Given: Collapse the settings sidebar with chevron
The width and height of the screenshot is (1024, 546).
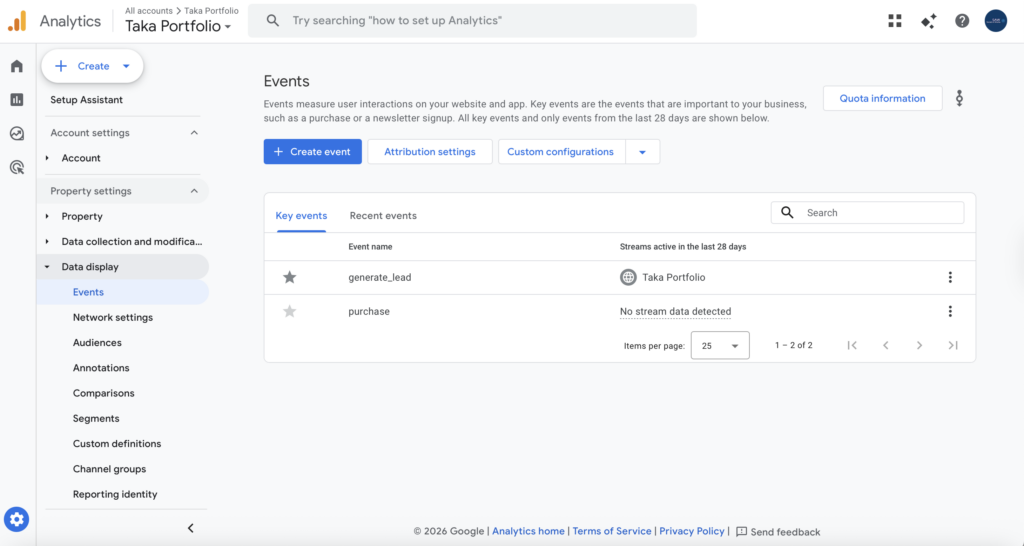Looking at the screenshot, I should pyautogui.click(x=191, y=528).
